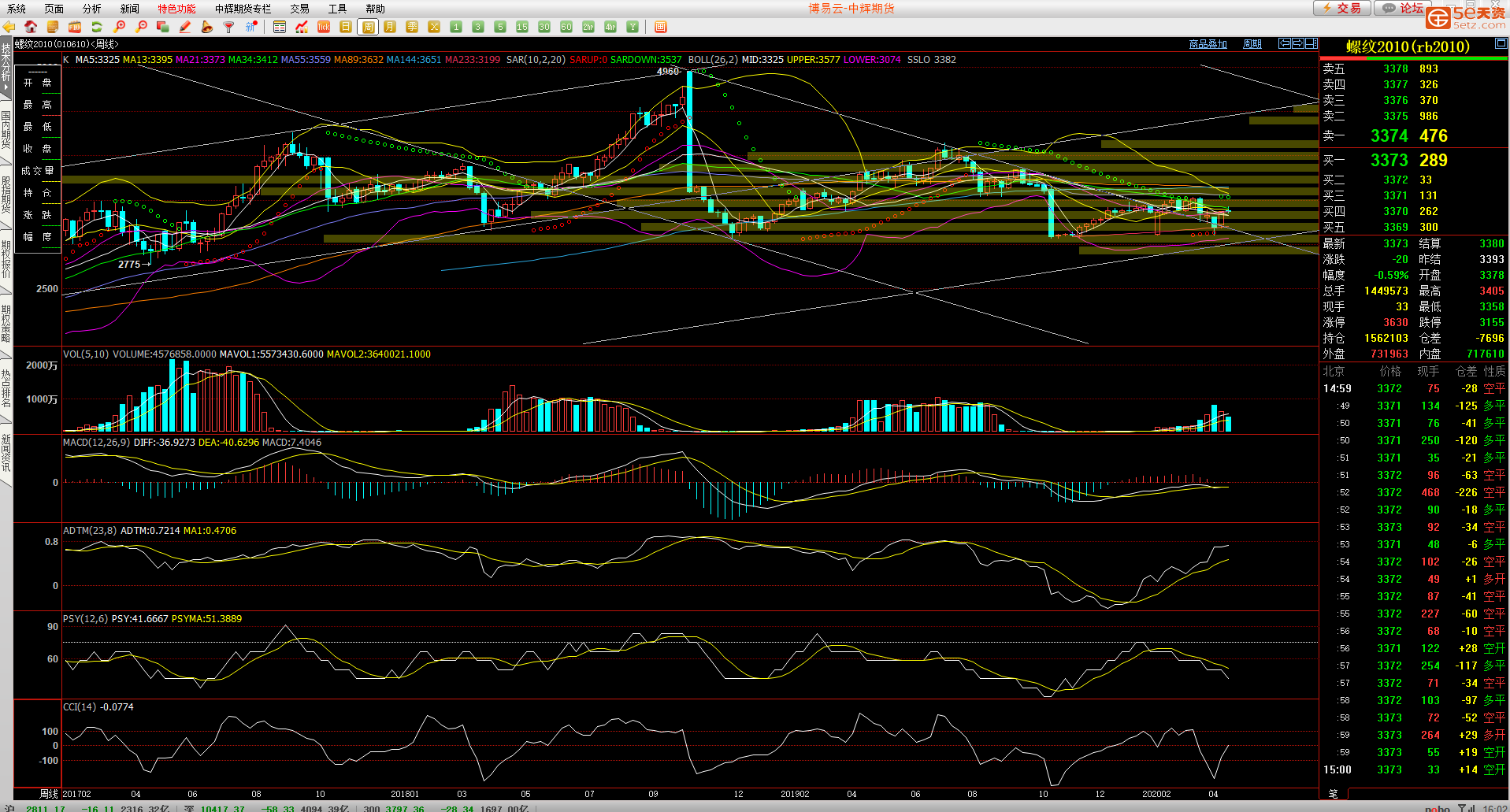This screenshot has height=812, width=1510.
Task: Select the quarterly 季 period icon
Action: pos(412,27)
